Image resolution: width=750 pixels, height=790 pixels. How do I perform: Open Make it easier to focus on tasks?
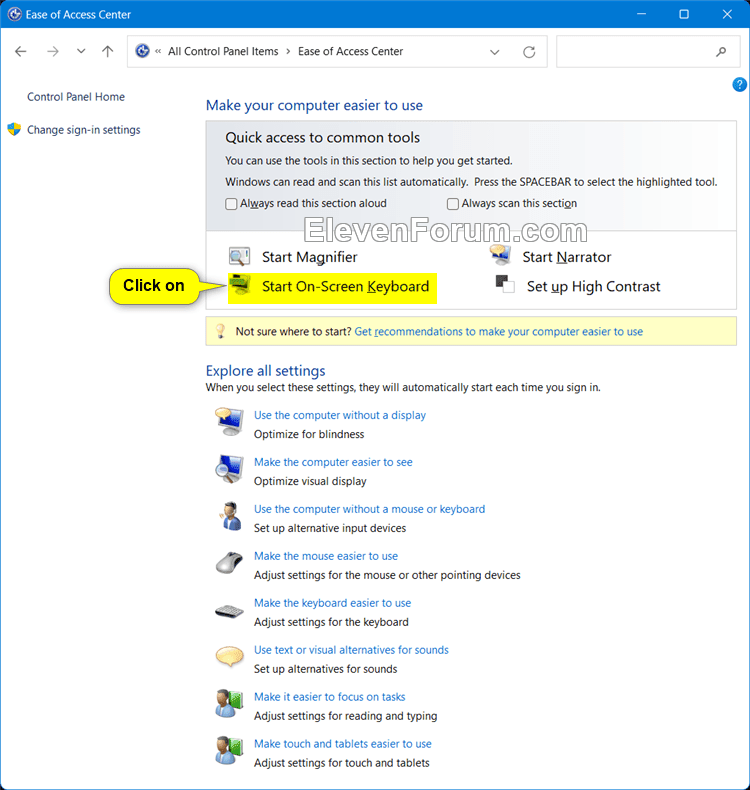pyautogui.click(x=329, y=697)
